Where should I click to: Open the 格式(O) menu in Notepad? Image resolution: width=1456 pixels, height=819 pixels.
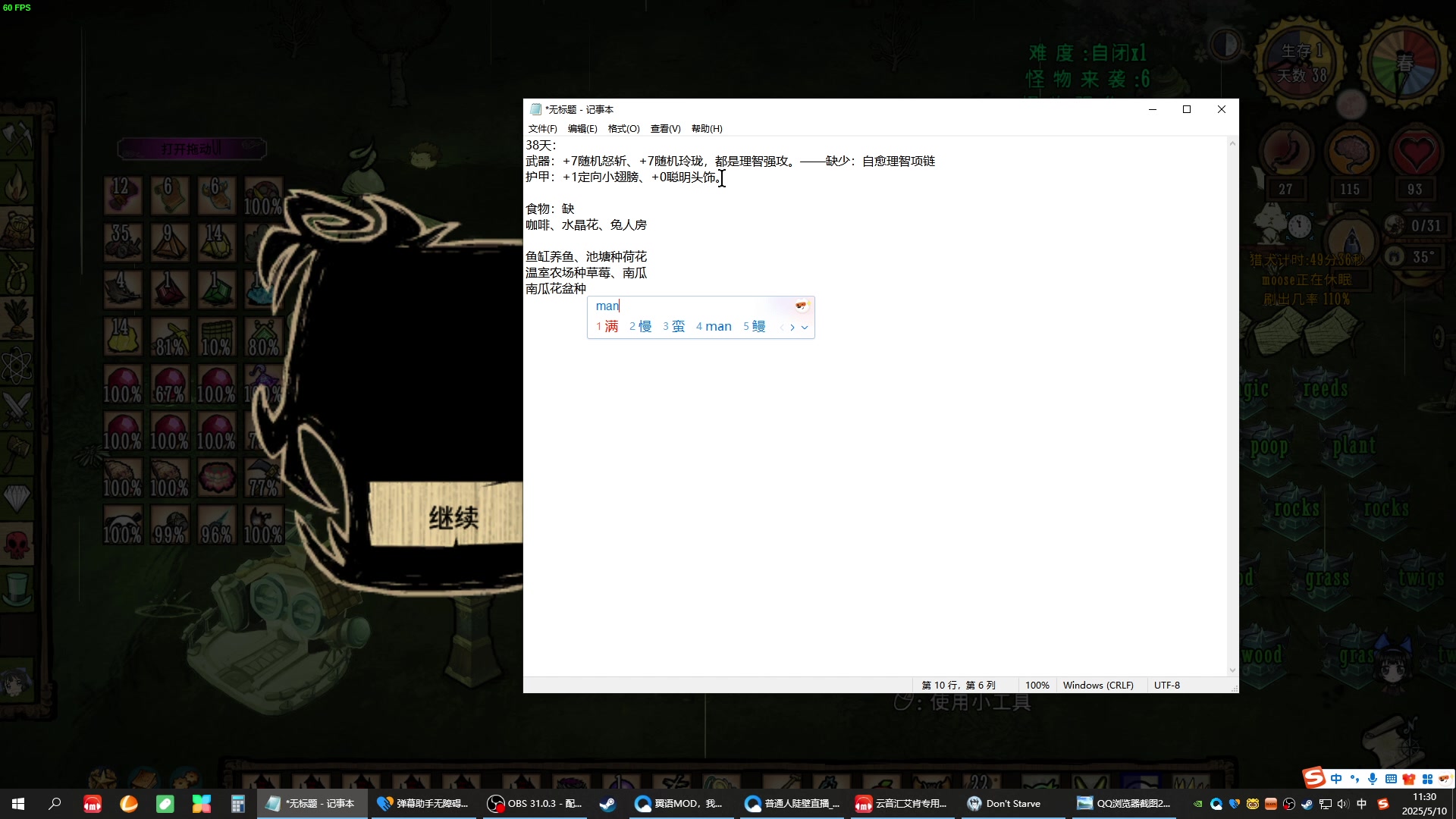click(623, 129)
